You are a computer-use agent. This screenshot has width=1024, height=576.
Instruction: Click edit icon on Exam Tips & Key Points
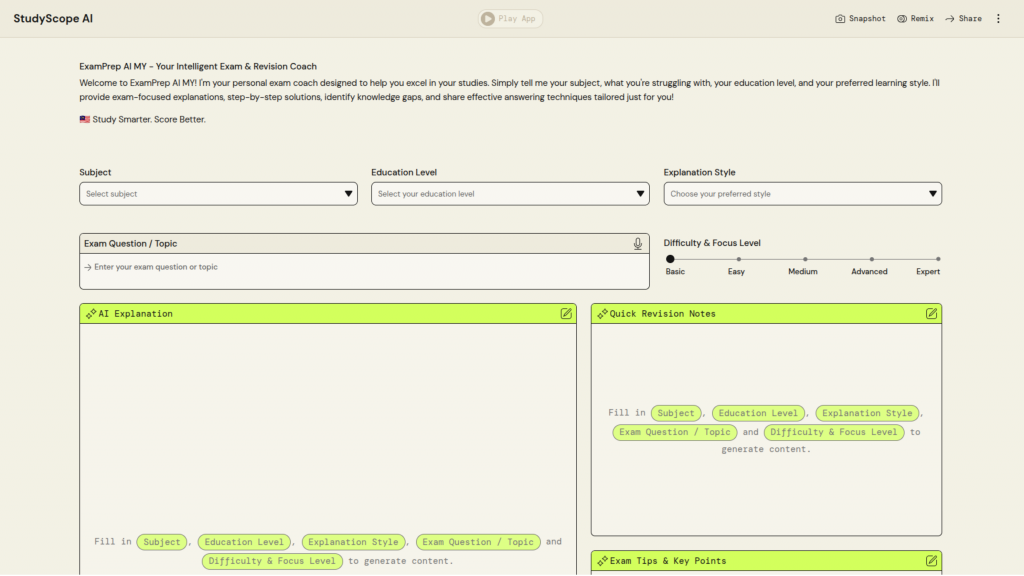931,561
